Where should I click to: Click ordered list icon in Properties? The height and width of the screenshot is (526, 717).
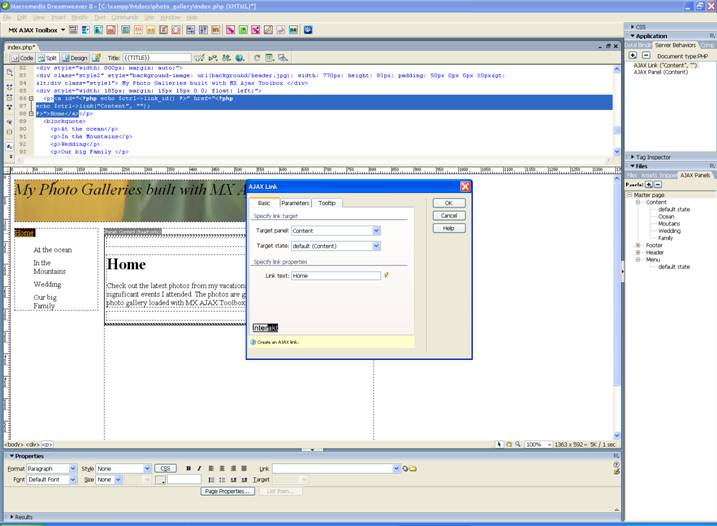(222, 480)
